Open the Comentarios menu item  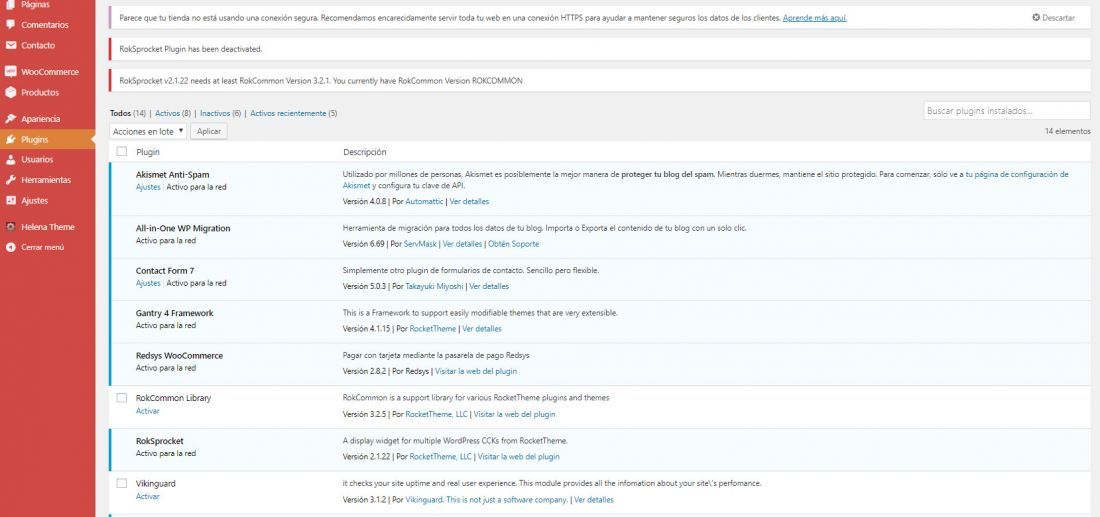(x=45, y=25)
